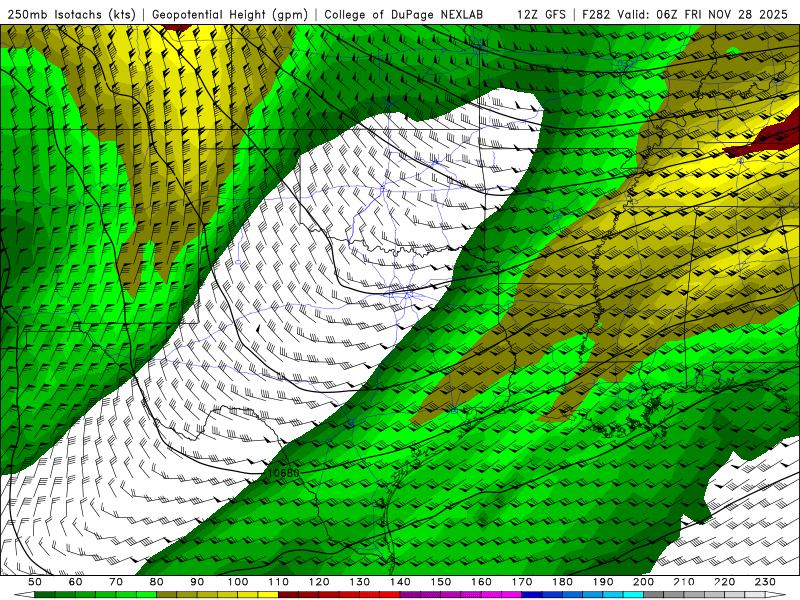Click the "10680" height contour label
Viewport: 800px width, 600px height.
[x=283, y=473]
